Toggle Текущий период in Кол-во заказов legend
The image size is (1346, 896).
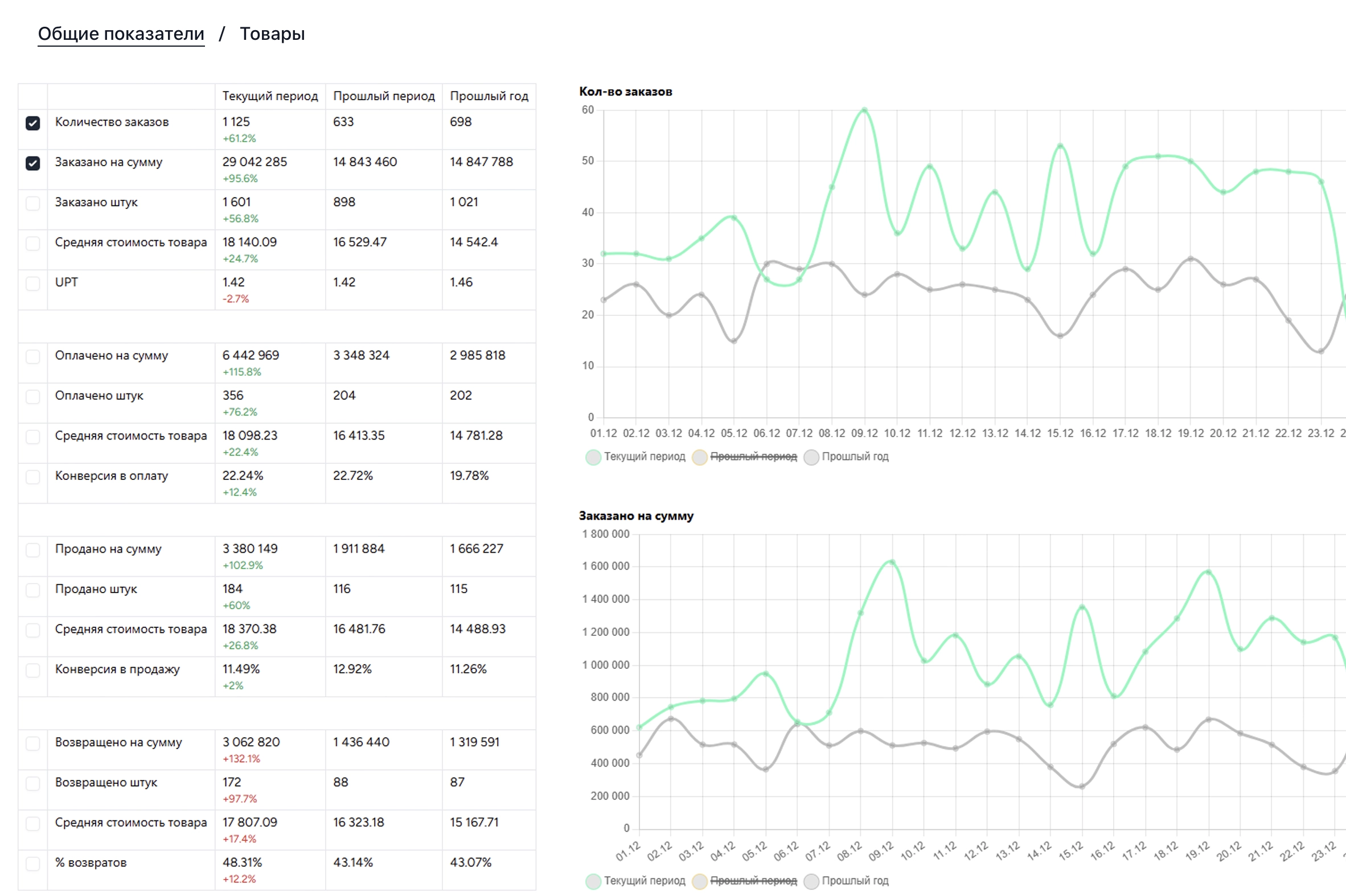pos(635,457)
